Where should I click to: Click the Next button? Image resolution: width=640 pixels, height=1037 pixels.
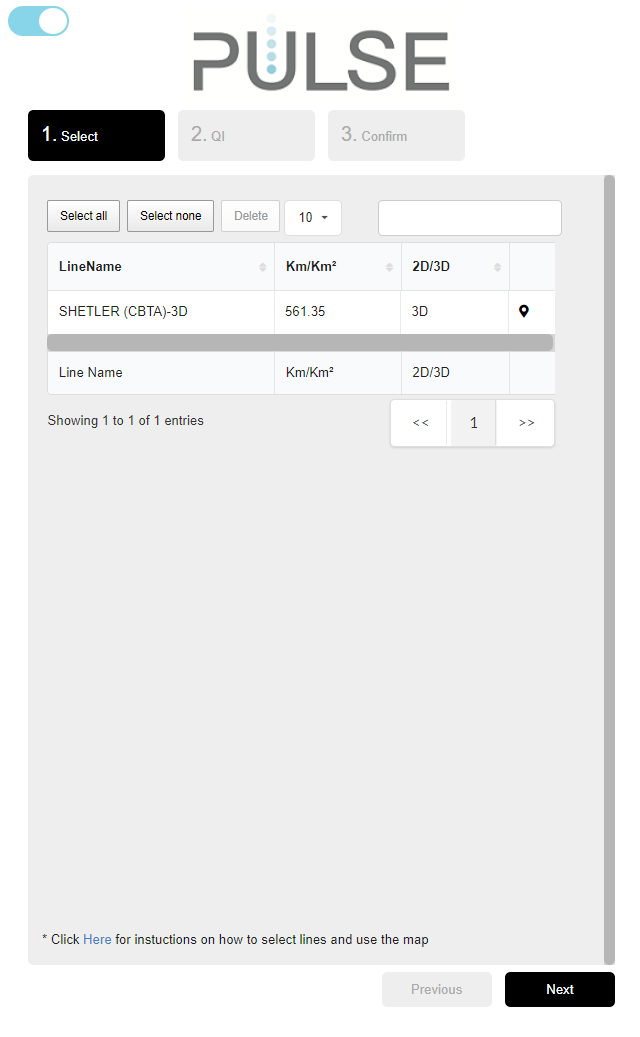(559, 989)
